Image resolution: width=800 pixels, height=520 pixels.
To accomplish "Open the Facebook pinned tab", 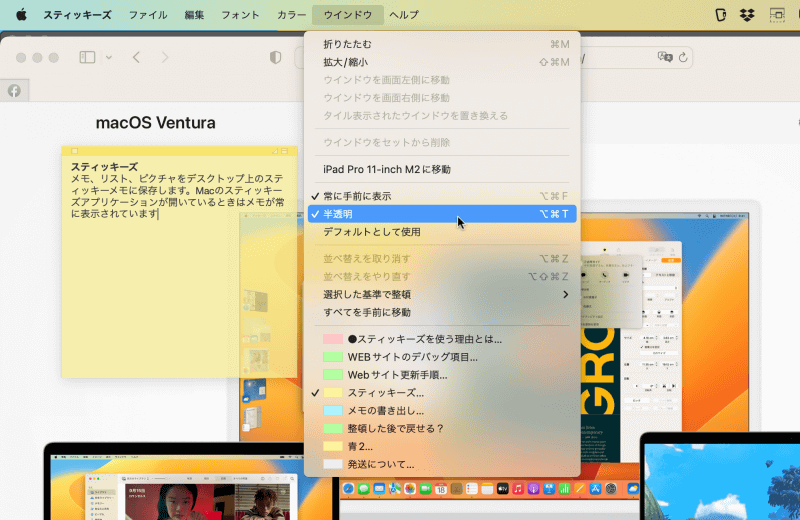I will (14, 91).
